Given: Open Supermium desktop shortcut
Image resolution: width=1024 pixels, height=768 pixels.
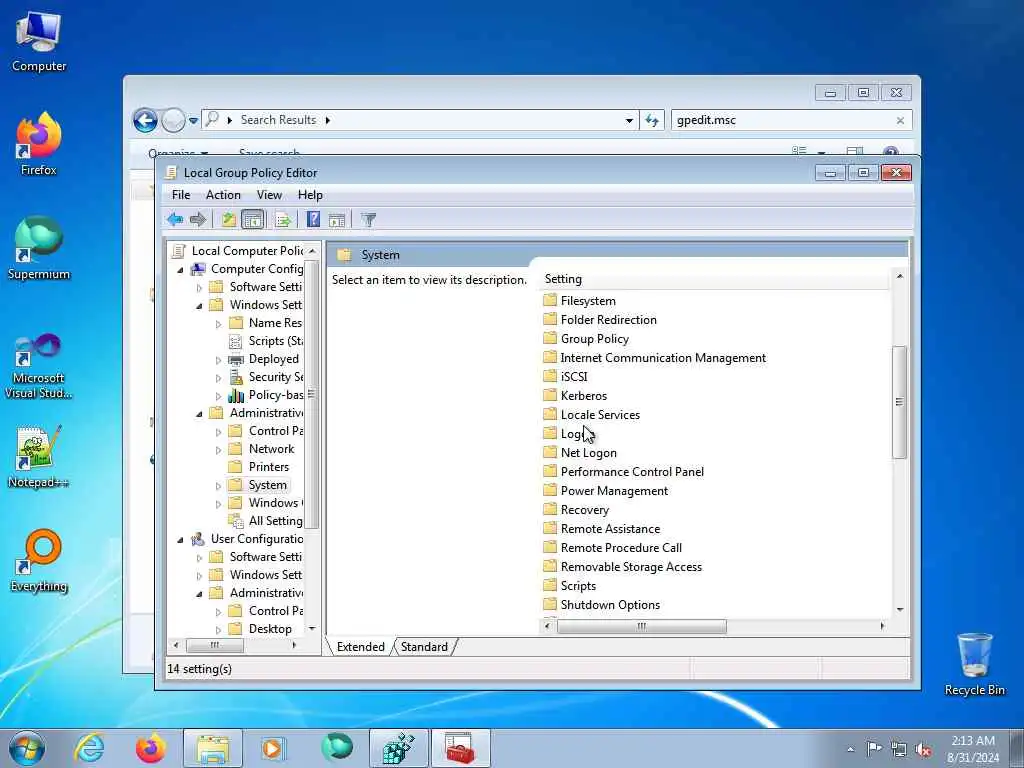Looking at the screenshot, I should coord(39,248).
